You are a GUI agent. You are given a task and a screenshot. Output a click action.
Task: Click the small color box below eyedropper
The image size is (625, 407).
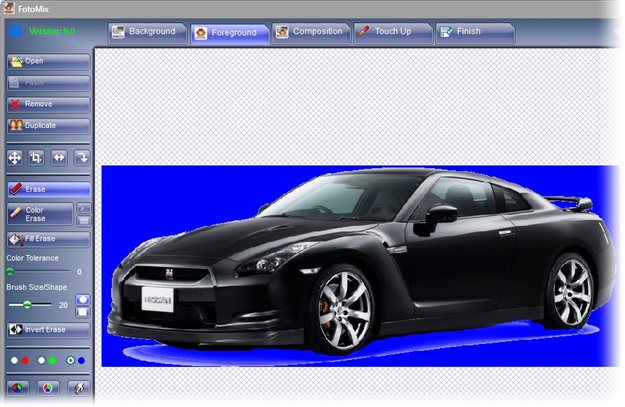tap(83, 221)
